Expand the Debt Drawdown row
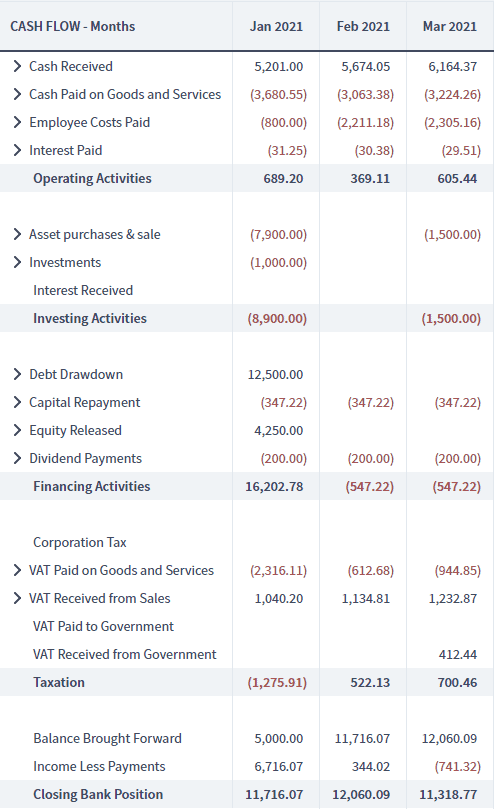494x810 pixels. coord(17,374)
